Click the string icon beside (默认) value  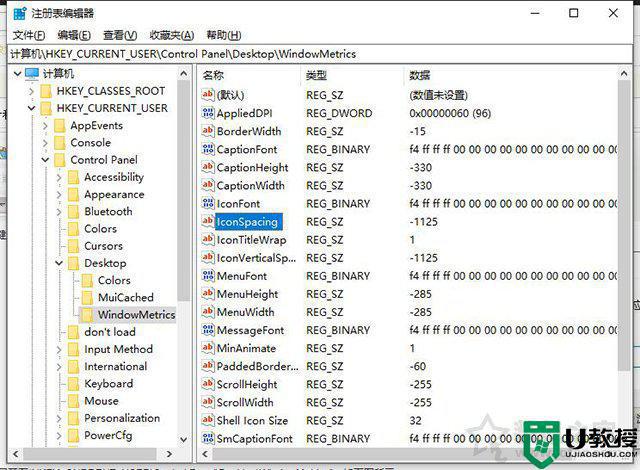(x=208, y=95)
